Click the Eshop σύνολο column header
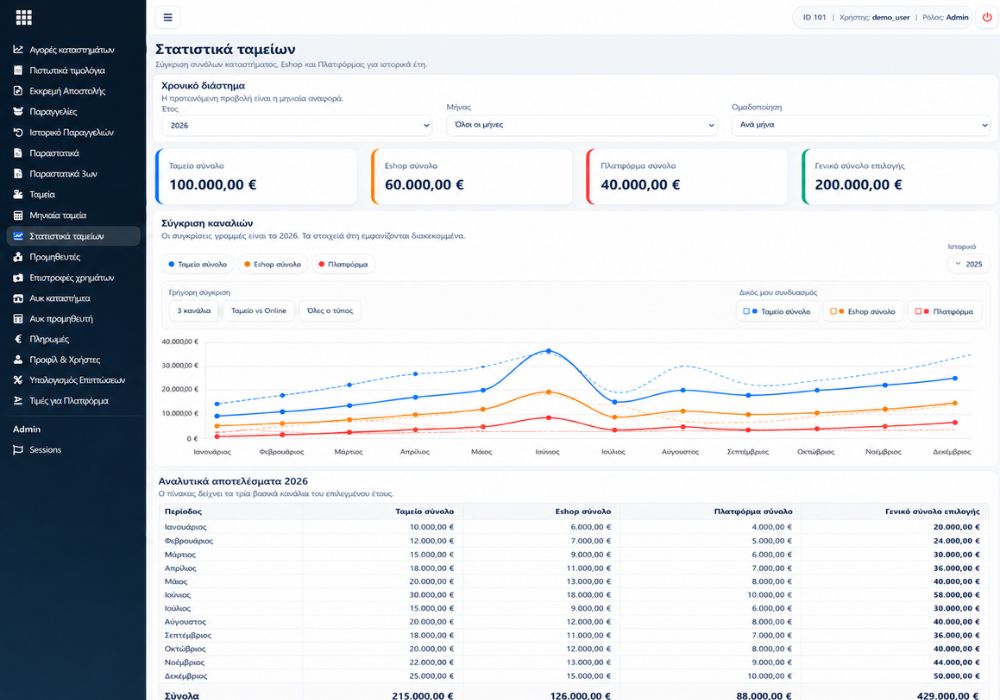Viewport: 1000px width, 700px height. [583, 511]
